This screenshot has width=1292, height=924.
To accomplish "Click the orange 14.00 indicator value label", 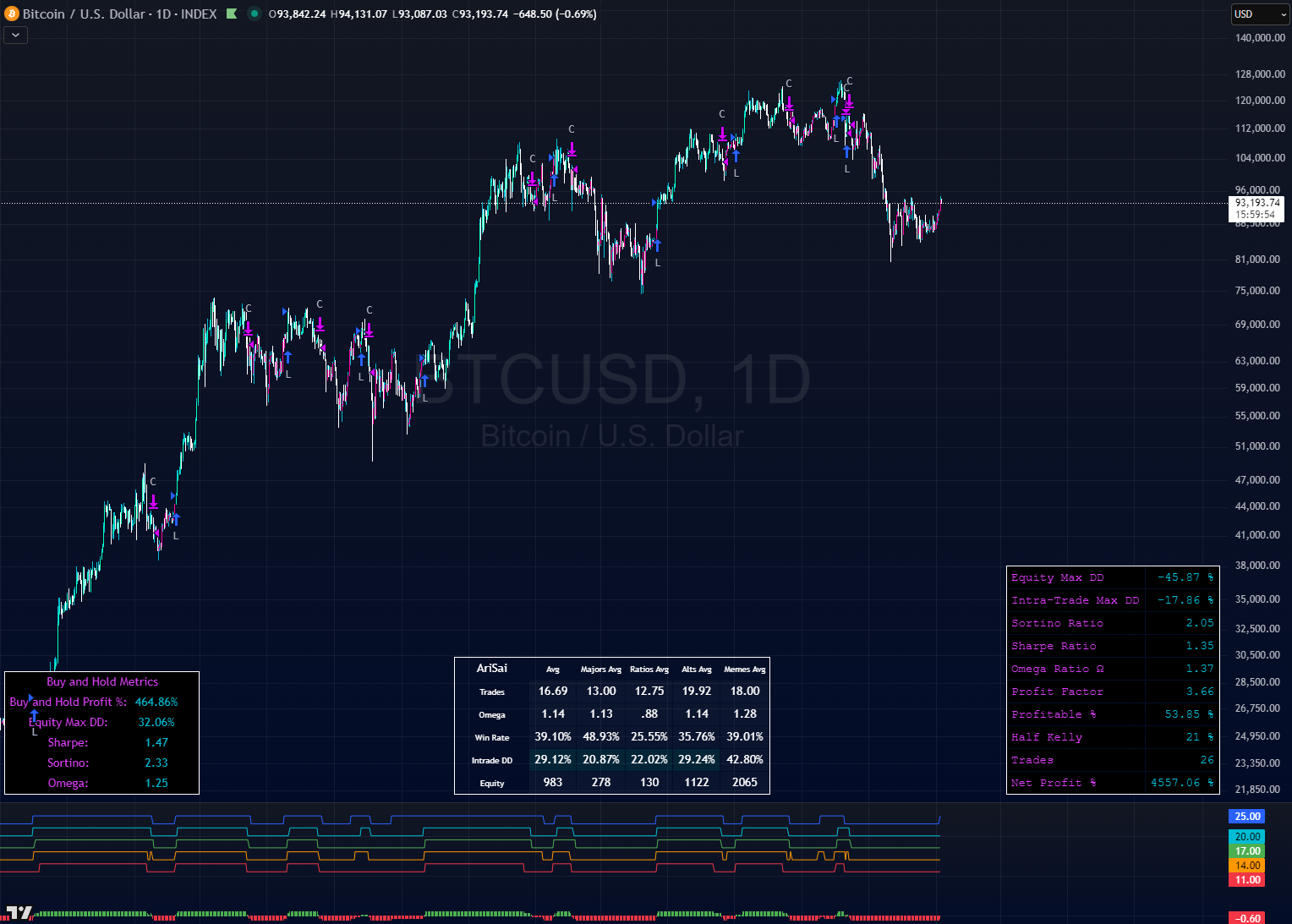I will 1247,865.
